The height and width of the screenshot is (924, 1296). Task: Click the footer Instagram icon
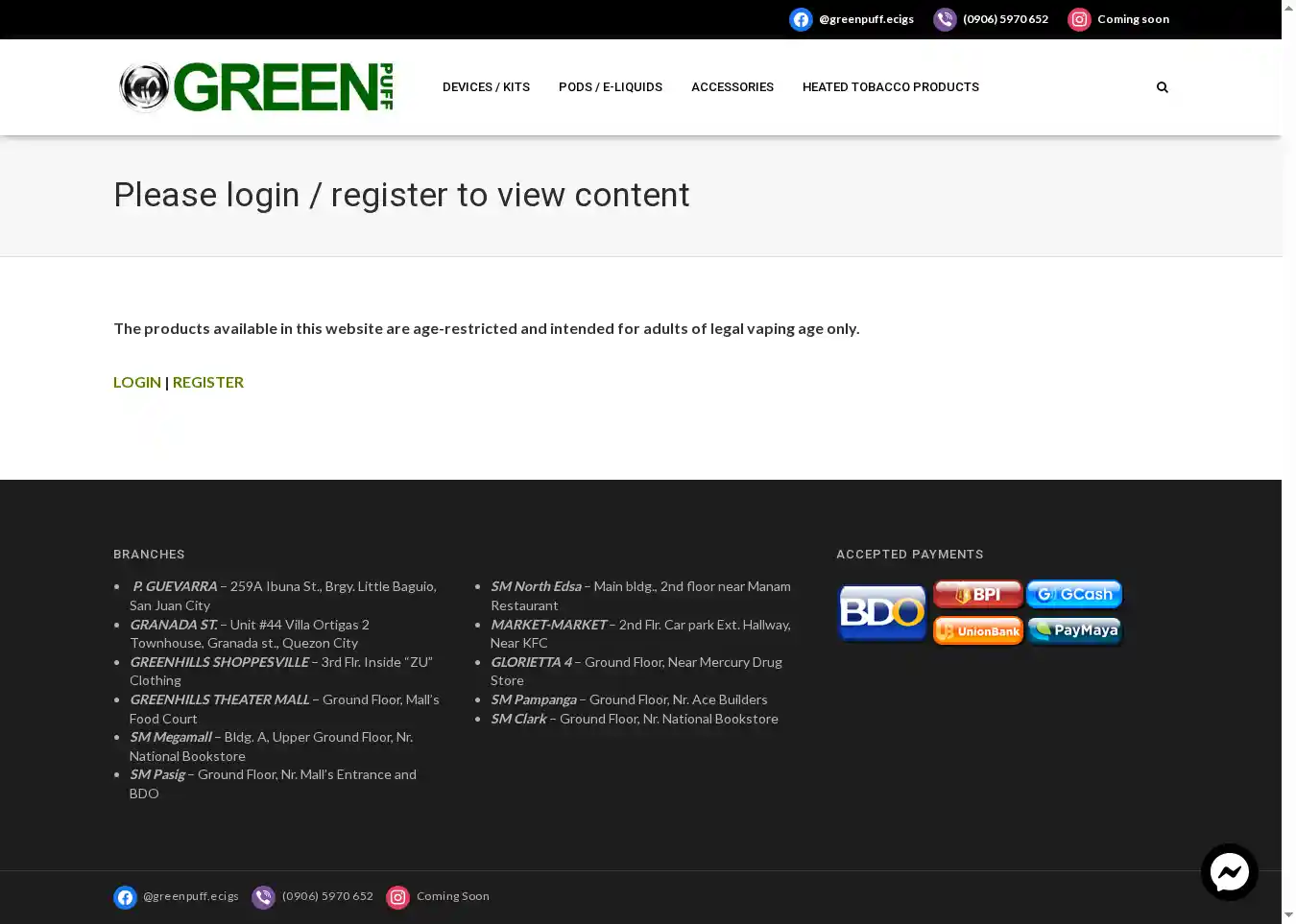397,897
